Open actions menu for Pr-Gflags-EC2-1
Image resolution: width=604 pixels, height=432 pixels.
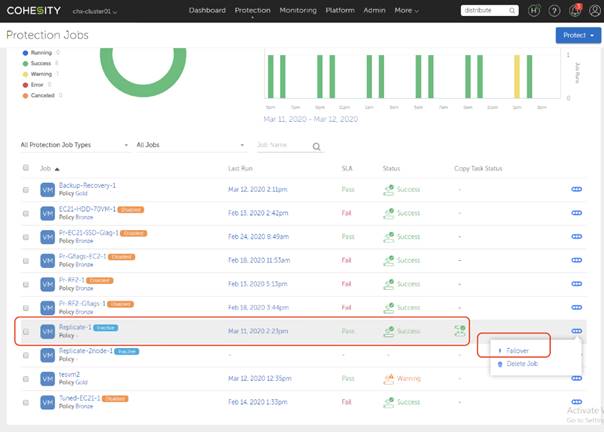tap(576, 260)
